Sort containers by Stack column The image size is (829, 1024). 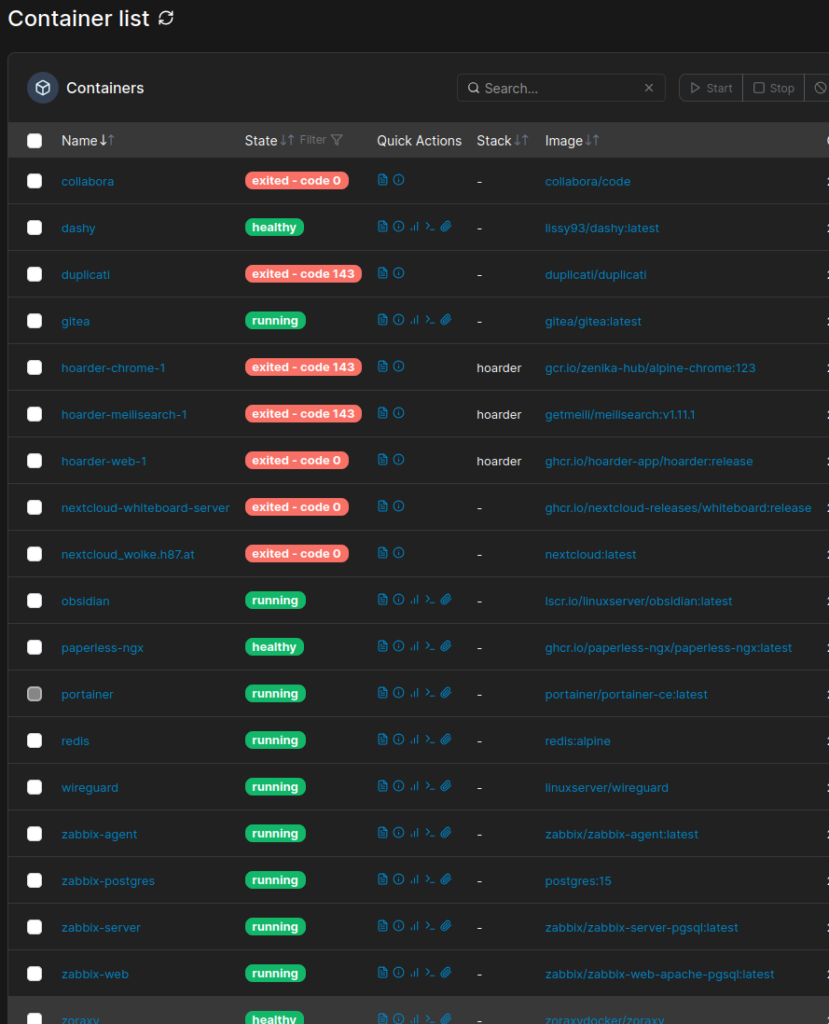pyautogui.click(x=502, y=140)
